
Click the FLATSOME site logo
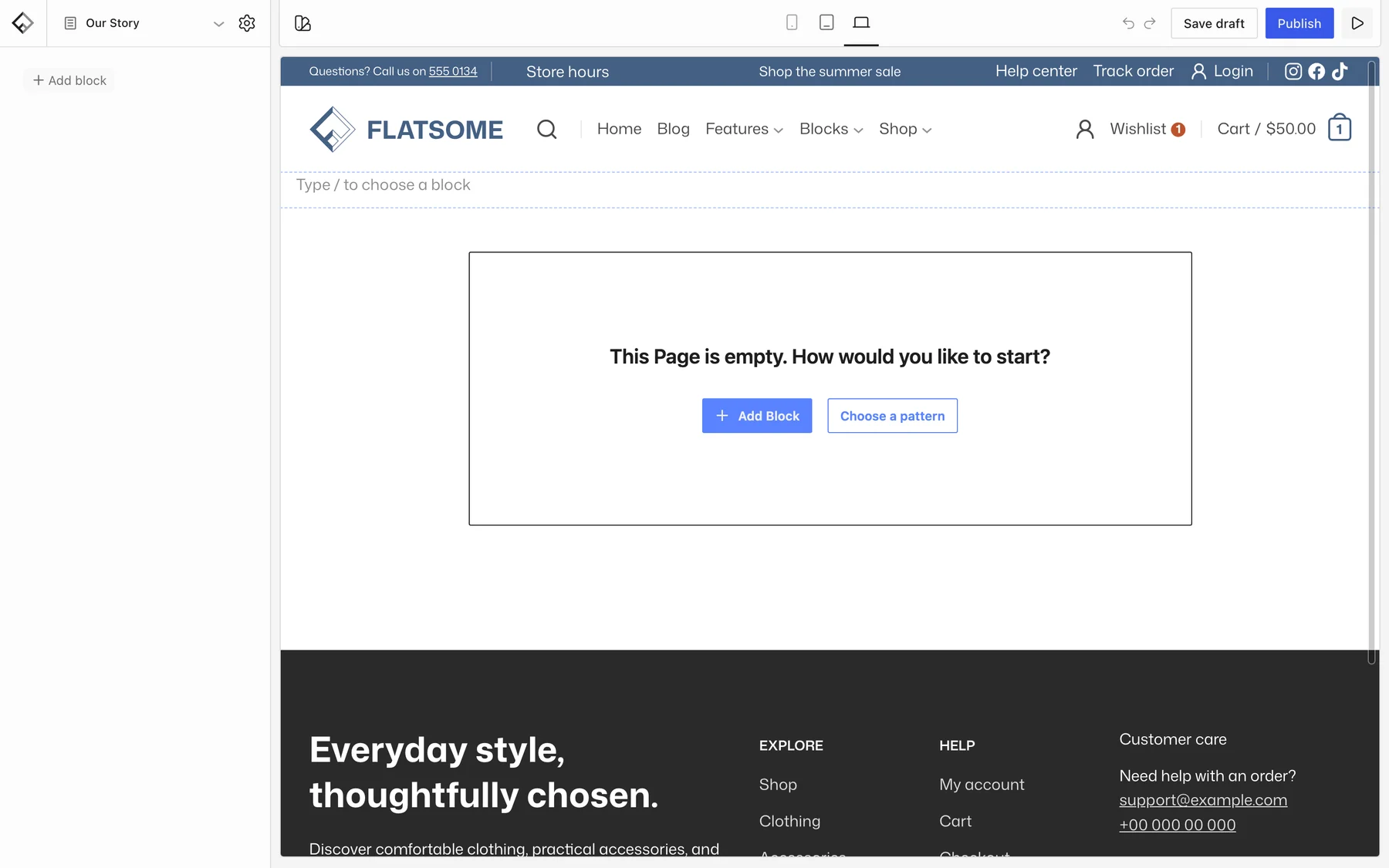point(406,129)
